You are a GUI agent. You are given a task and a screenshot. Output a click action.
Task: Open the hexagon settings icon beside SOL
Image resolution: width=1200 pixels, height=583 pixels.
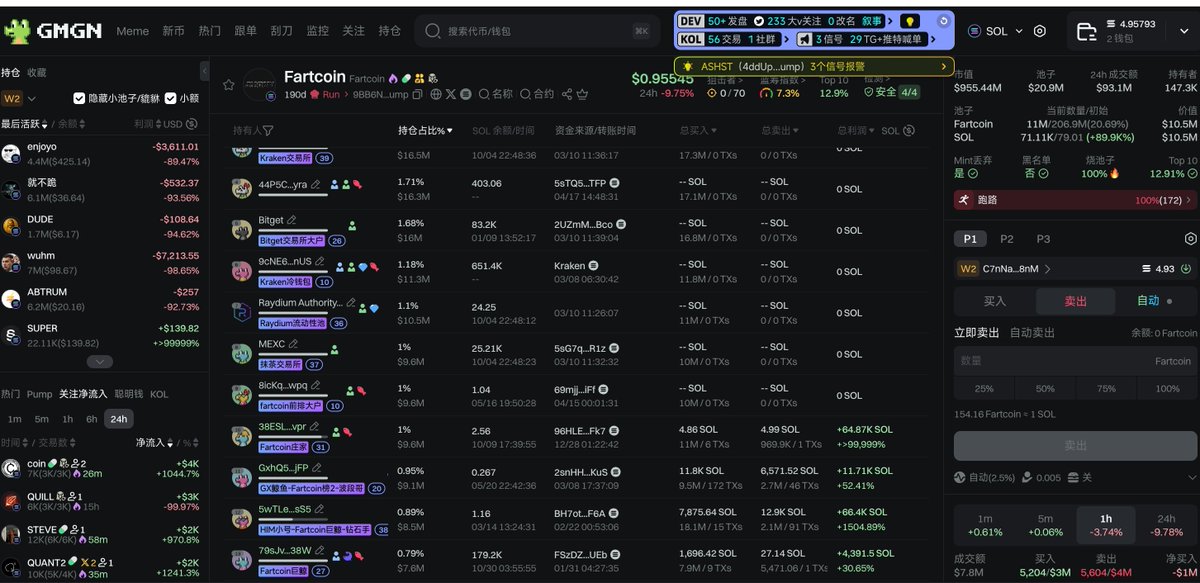coord(1040,31)
